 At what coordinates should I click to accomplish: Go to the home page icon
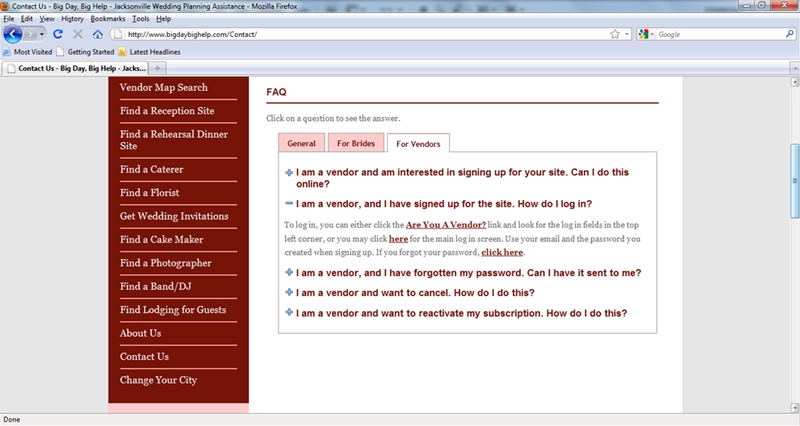click(x=97, y=34)
